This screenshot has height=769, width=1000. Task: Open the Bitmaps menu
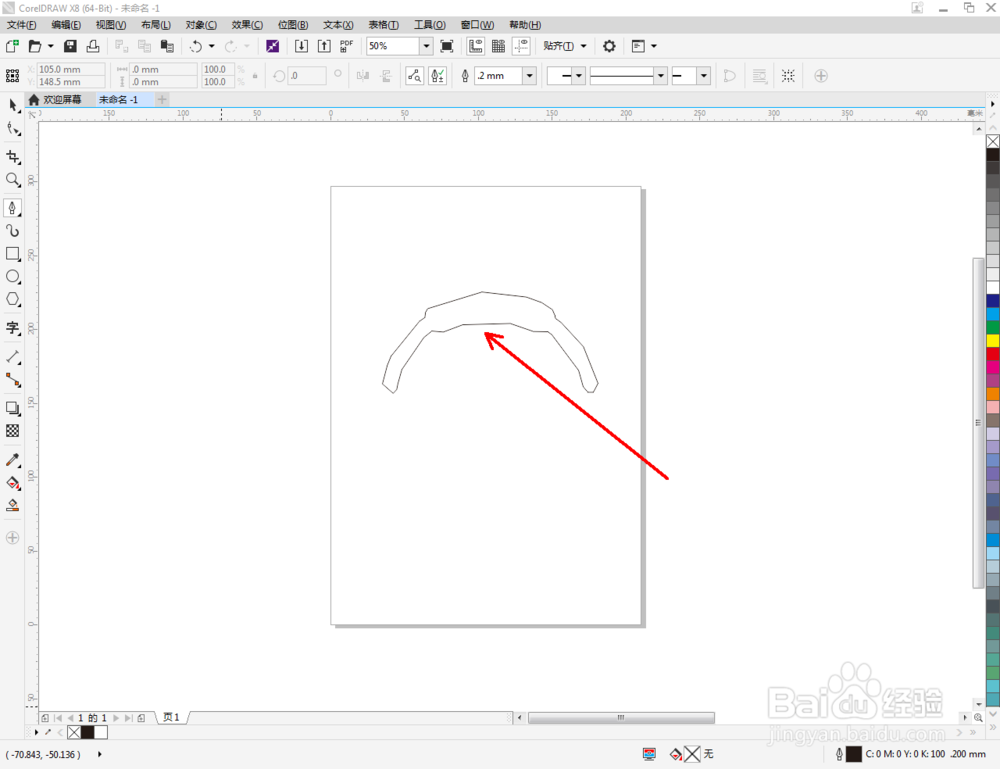coord(293,25)
